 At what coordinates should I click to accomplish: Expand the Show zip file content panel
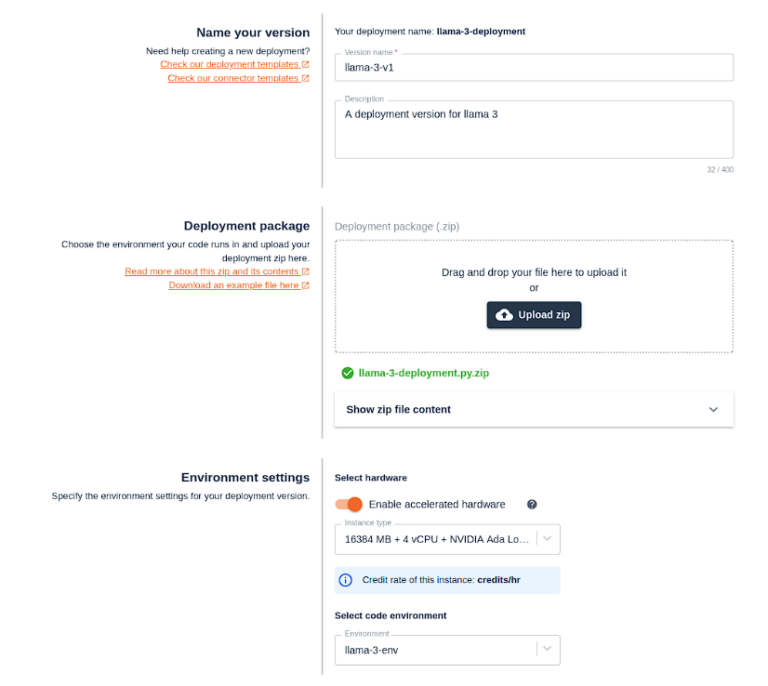[534, 409]
